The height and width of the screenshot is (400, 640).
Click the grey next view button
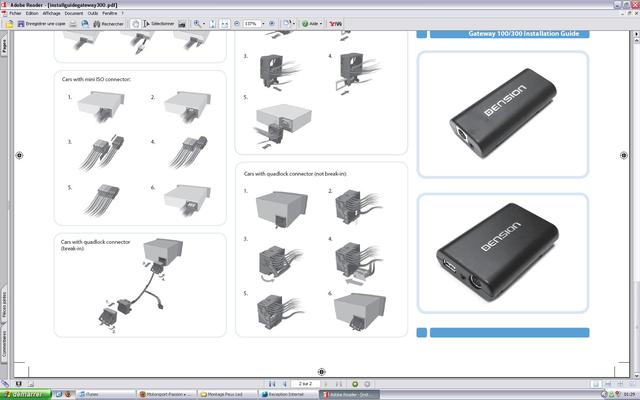(x=367, y=384)
